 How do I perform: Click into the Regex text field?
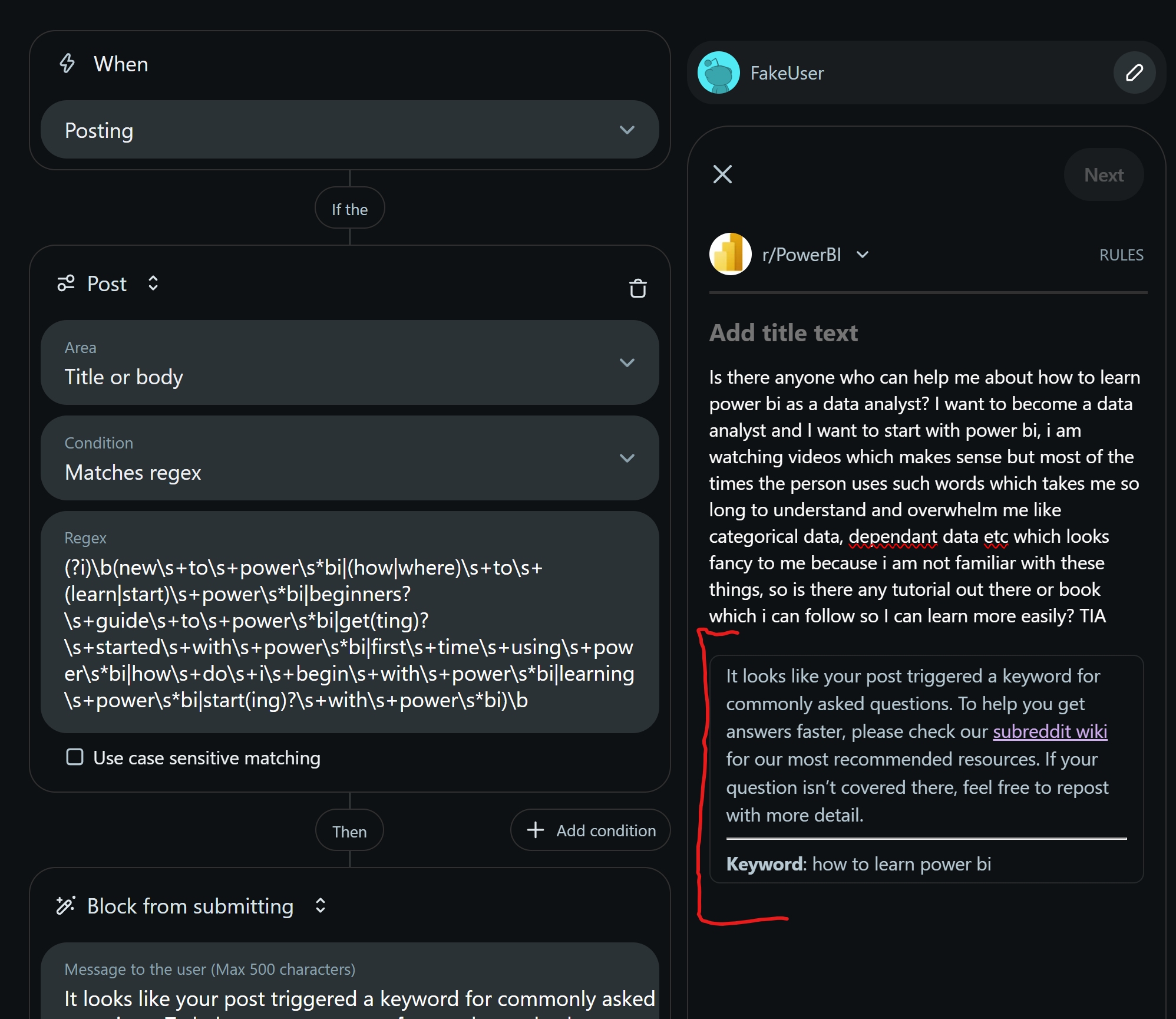tap(349, 634)
